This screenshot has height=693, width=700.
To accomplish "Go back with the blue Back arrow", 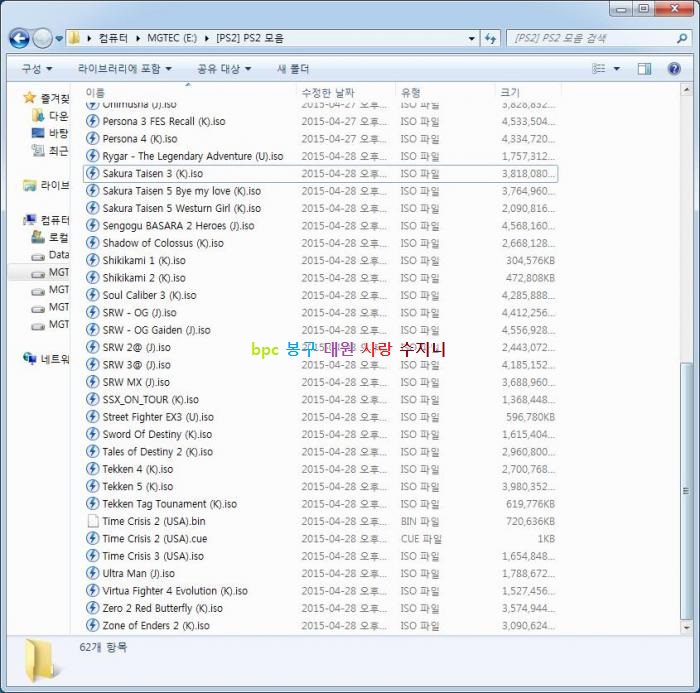I will 20,38.
